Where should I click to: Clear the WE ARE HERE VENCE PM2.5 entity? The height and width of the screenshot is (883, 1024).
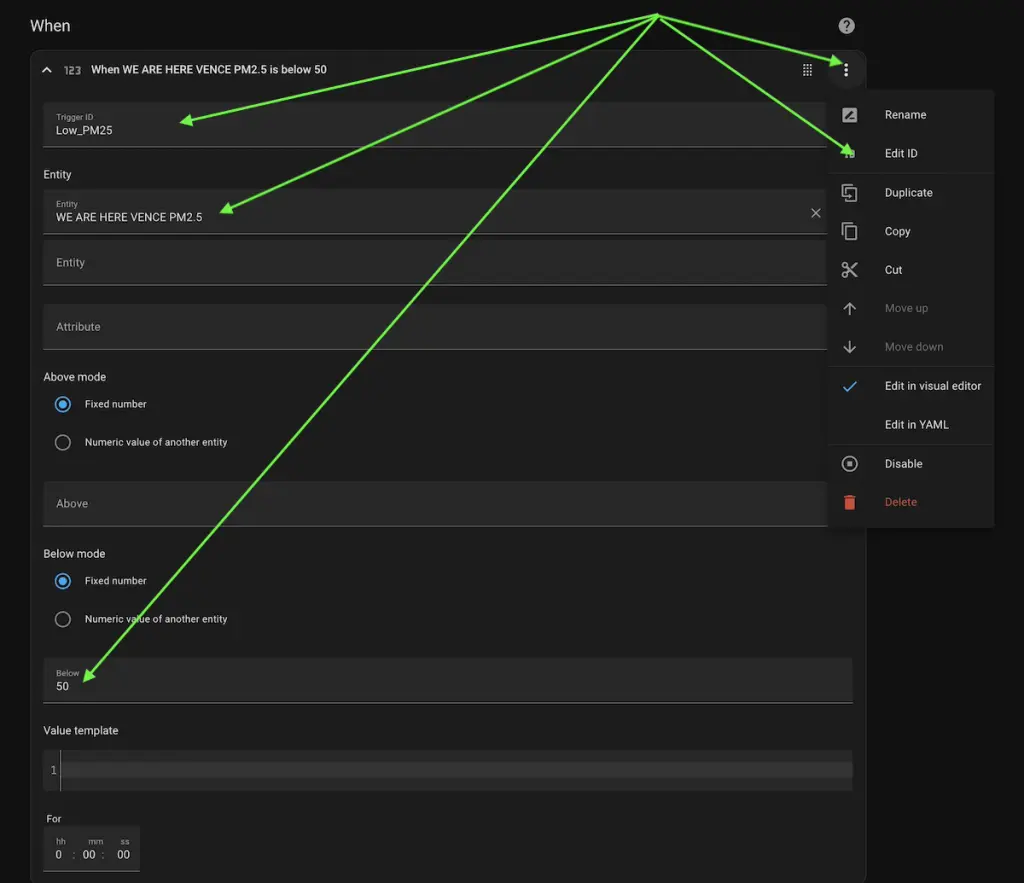pos(815,213)
